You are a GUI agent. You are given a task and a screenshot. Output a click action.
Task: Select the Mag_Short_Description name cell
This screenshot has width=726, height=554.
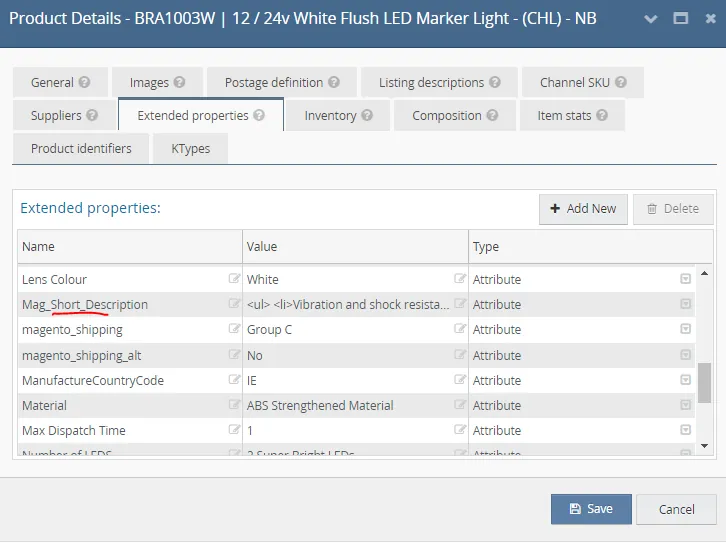click(x=130, y=304)
